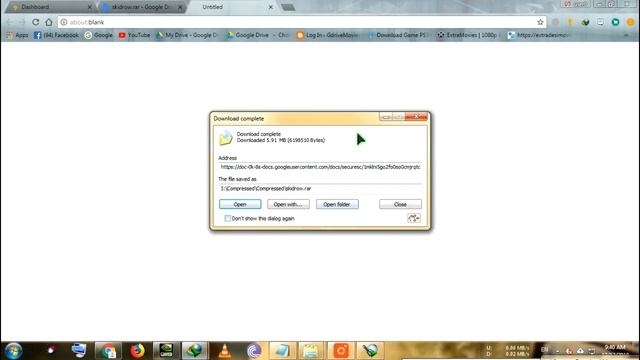Launch Firefox from the taskbar
640x360 pixels.
tap(138, 351)
